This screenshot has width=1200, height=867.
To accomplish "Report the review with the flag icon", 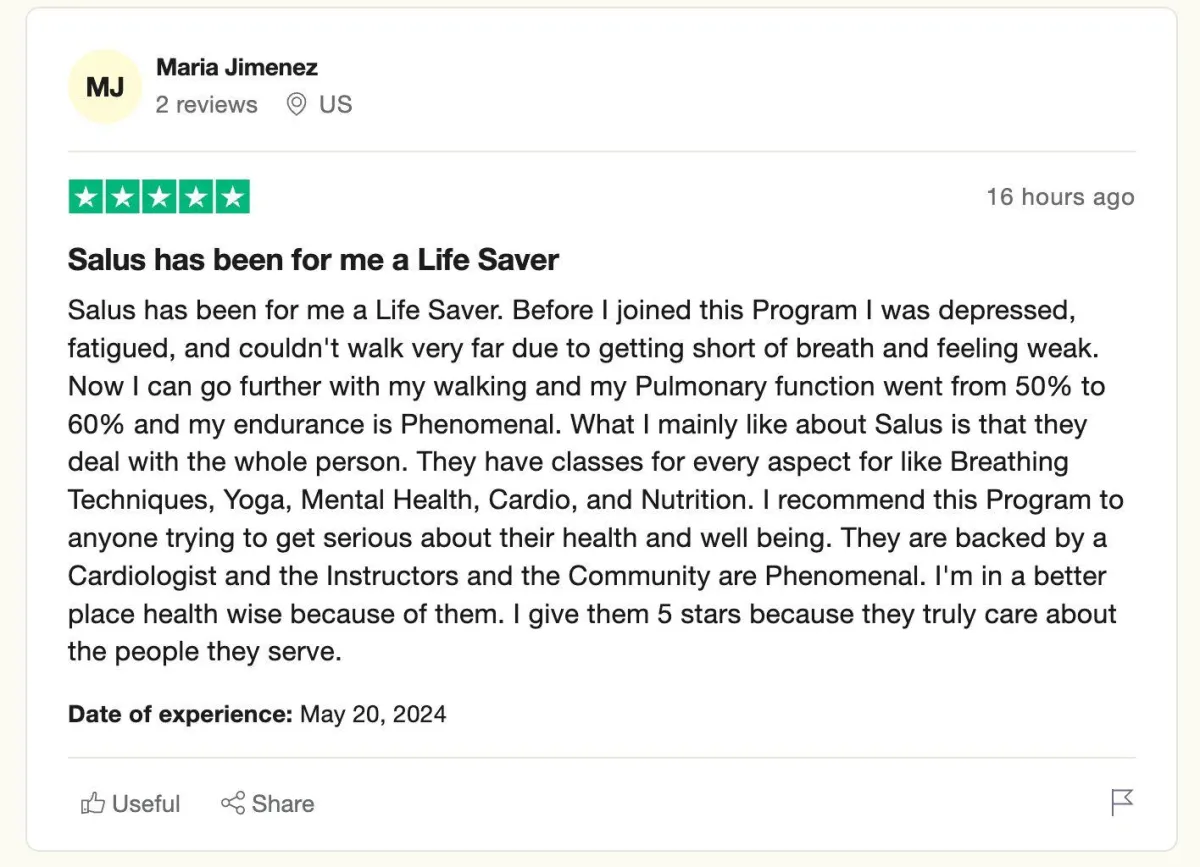I will 1123,802.
